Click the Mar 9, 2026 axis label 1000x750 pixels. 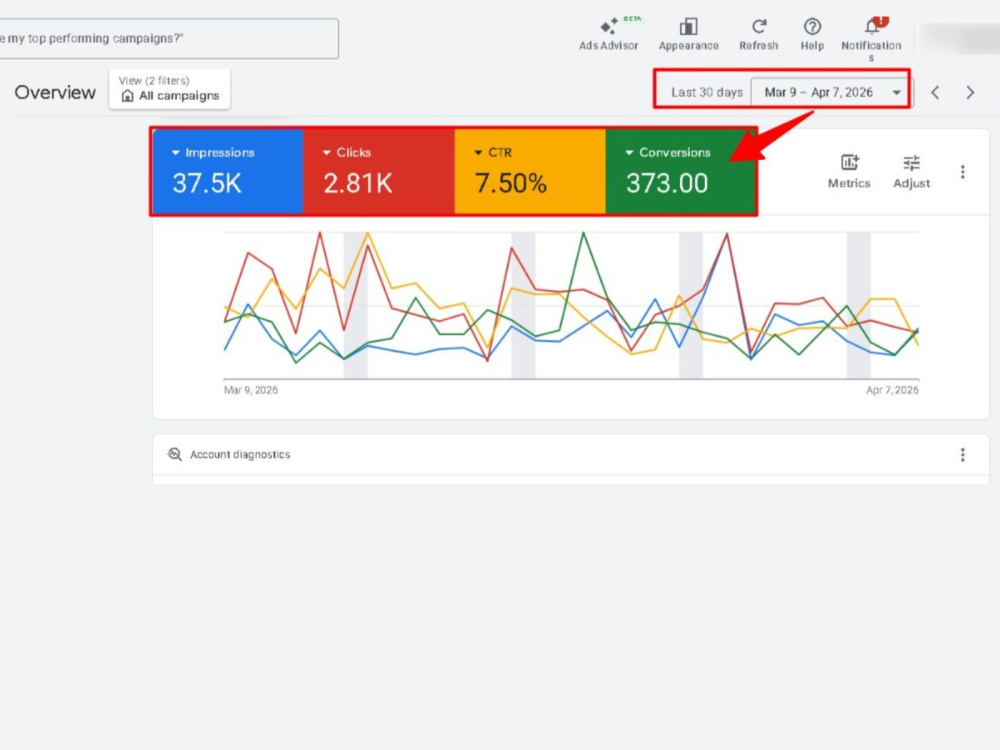point(251,390)
